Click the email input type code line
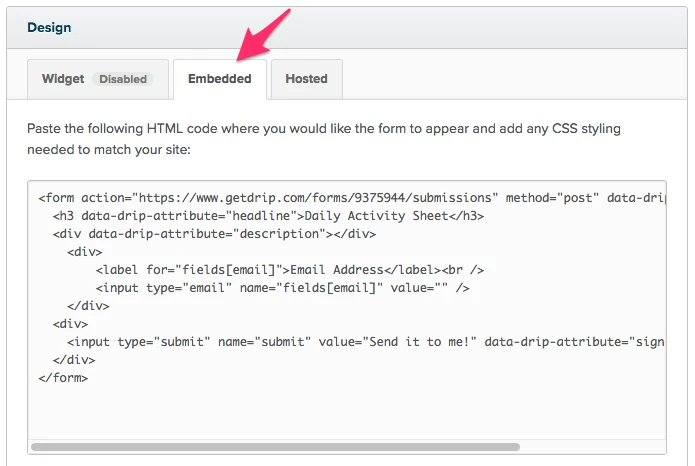The image size is (695, 466). click(x=282, y=288)
